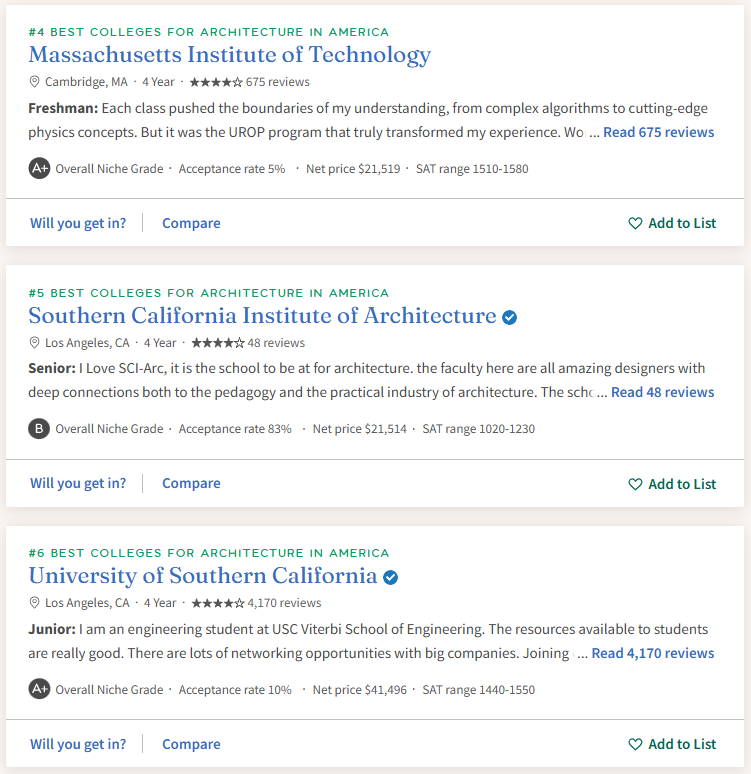This screenshot has height=774, width=751.
Task: Click the star rating for MIT's 675 reviews
Action: click(x=216, y=82)
